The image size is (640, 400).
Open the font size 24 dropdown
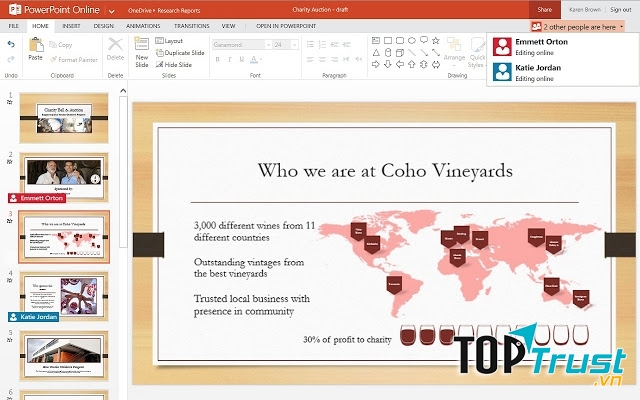tap(294, 44)
